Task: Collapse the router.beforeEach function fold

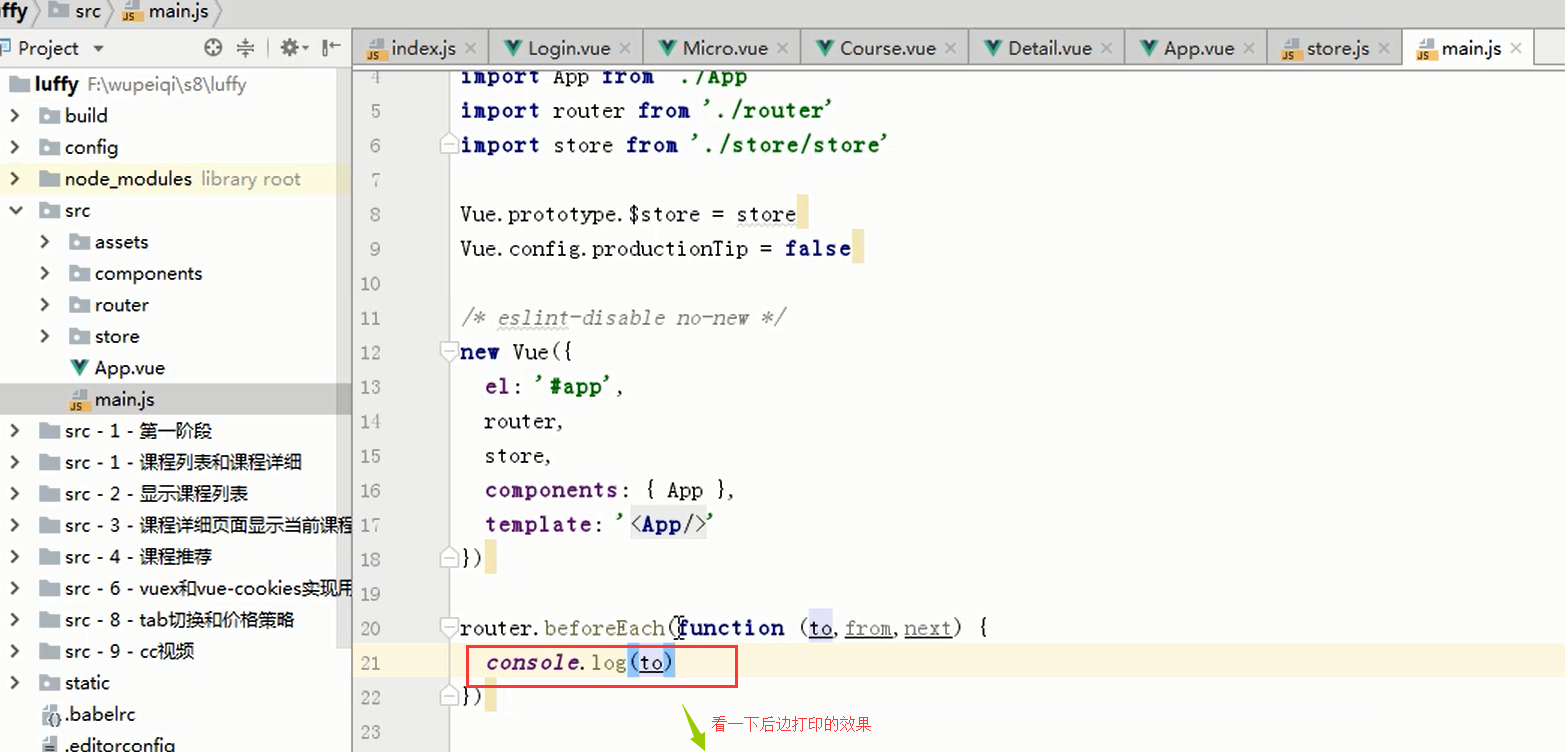Action: [448, 628]
